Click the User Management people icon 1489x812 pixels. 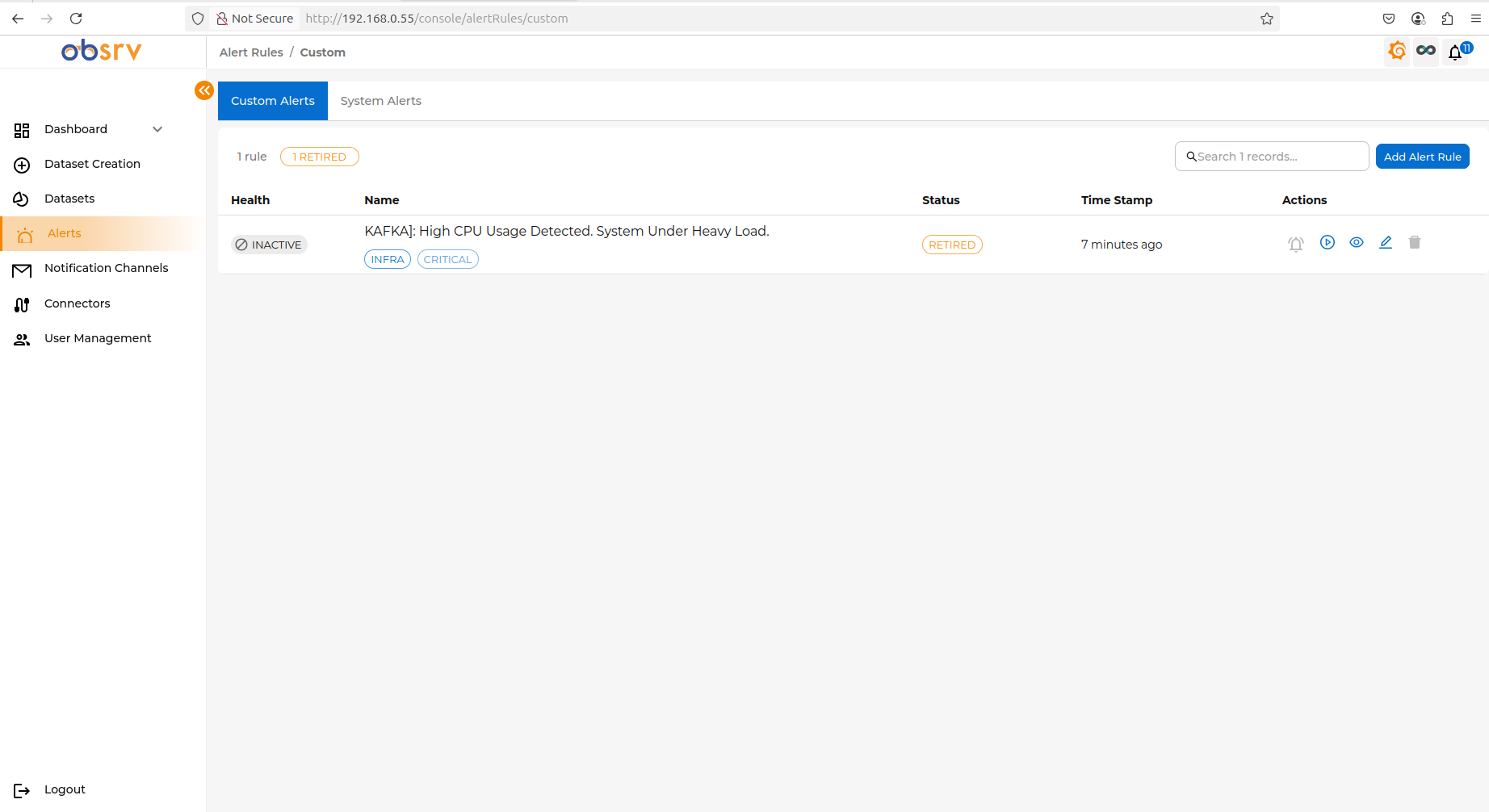tap(22, 339)
